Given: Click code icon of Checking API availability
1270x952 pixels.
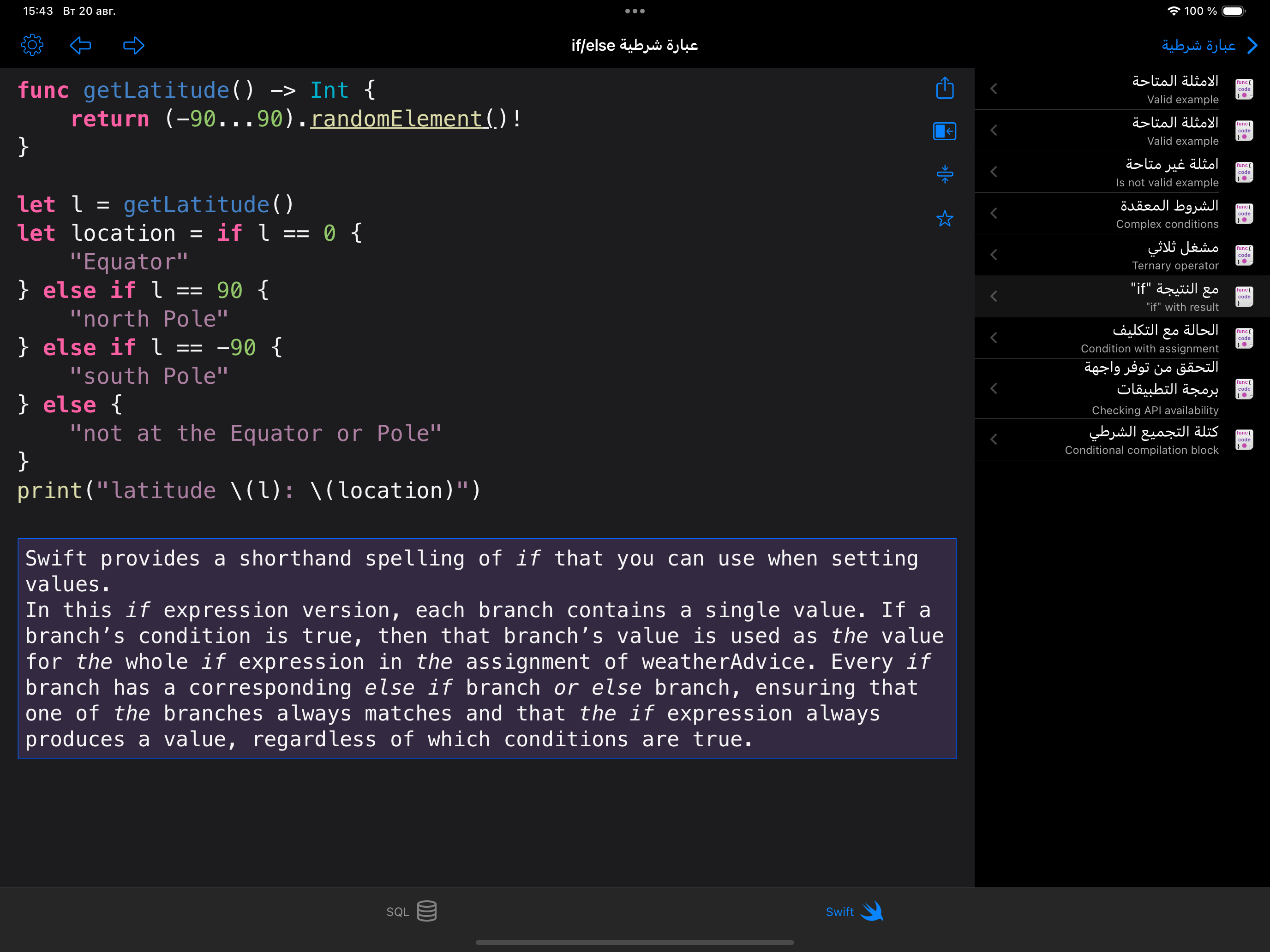Looking at the screenshot, I should (1244, 388).
